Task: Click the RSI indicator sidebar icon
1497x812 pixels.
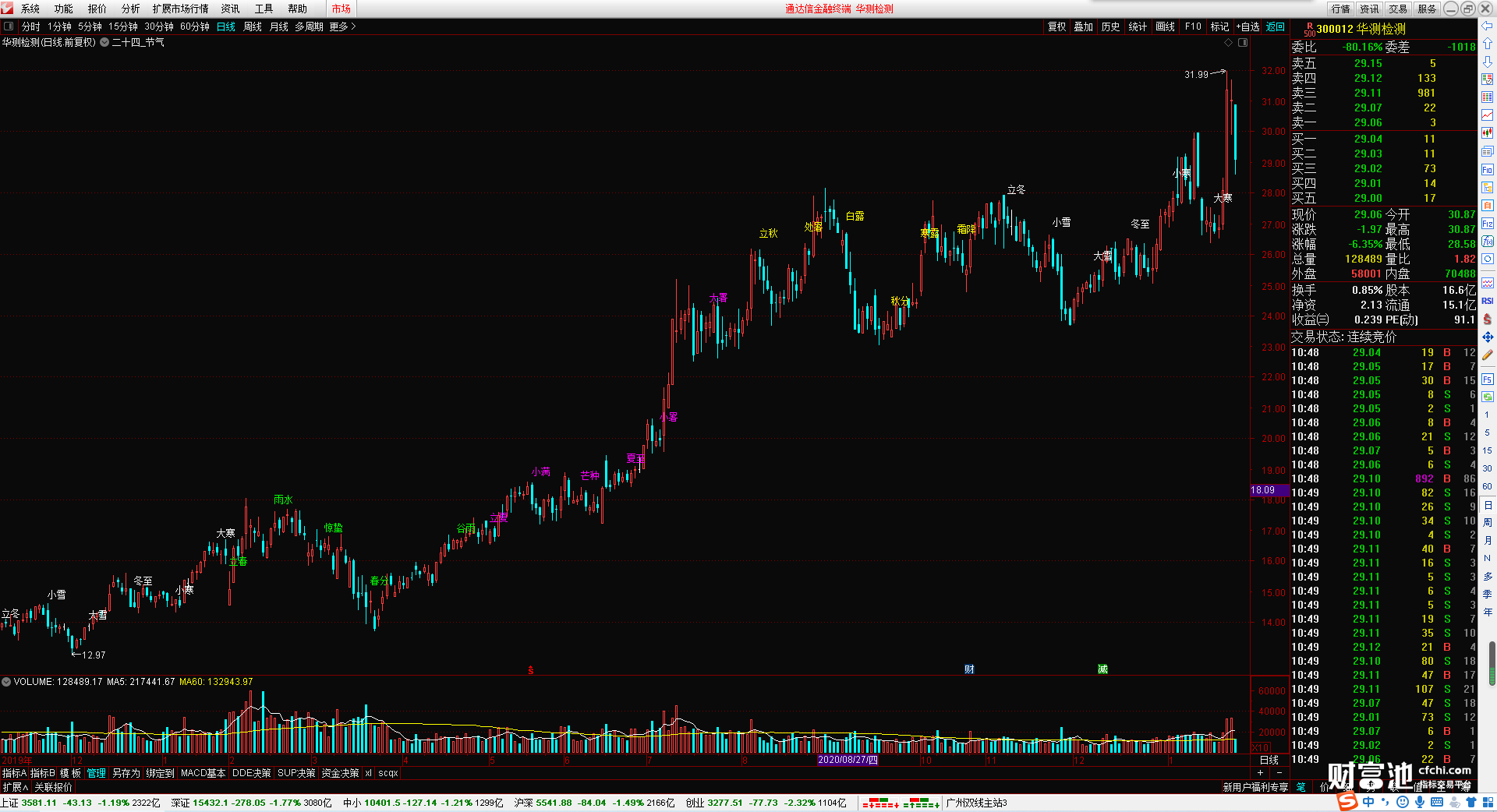Action: (x=1487, y=301)
